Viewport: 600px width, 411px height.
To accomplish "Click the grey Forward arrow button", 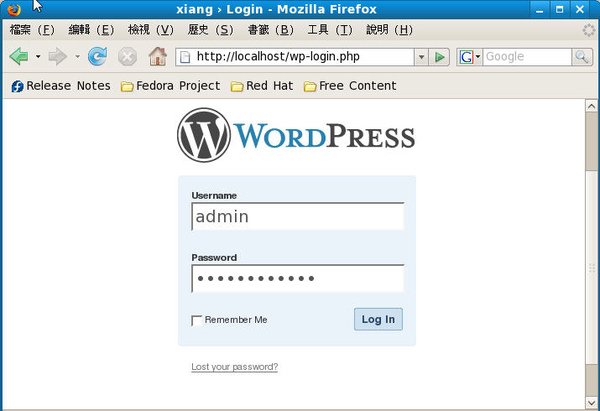I will tap(57, 57).
